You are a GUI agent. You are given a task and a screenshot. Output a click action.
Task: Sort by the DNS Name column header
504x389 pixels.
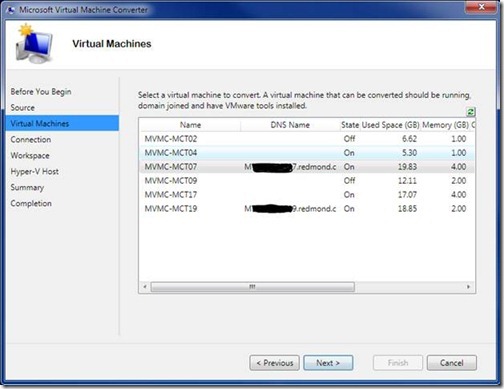click(290, 125)
